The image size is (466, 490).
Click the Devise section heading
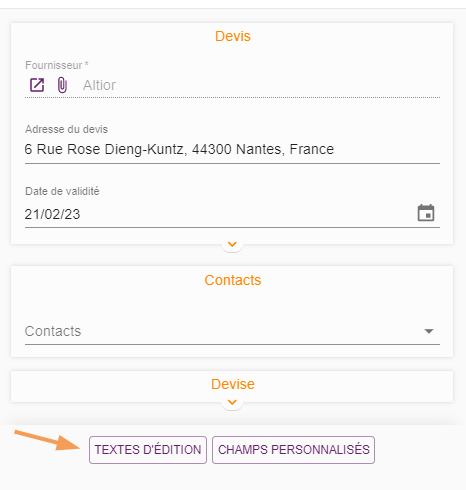click(x=233, y=384)
